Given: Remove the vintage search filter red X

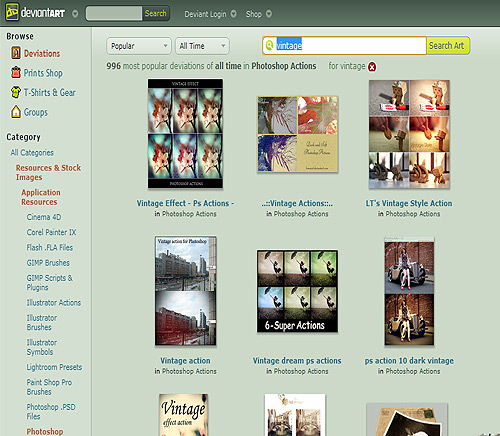Looking at the screenshot, I should tap(372, 67).
